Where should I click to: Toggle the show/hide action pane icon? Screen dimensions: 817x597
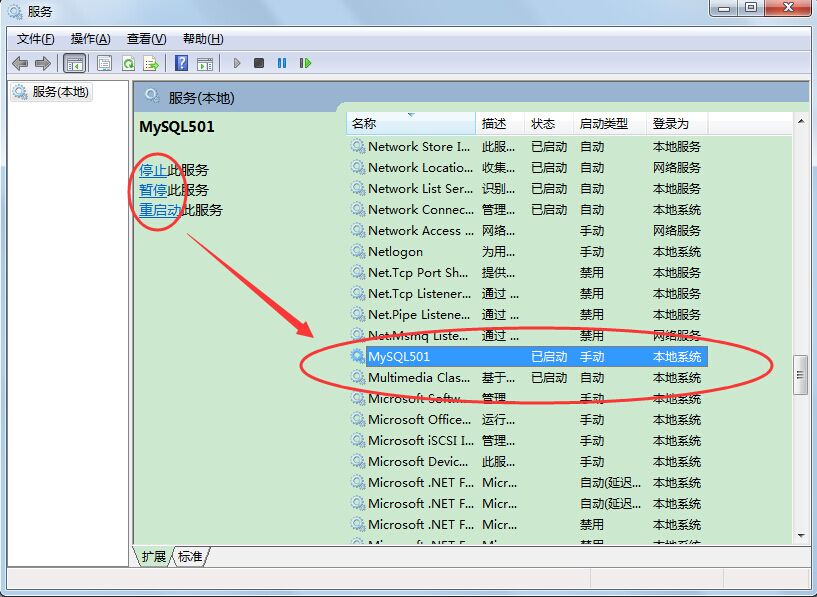point(205,64)
